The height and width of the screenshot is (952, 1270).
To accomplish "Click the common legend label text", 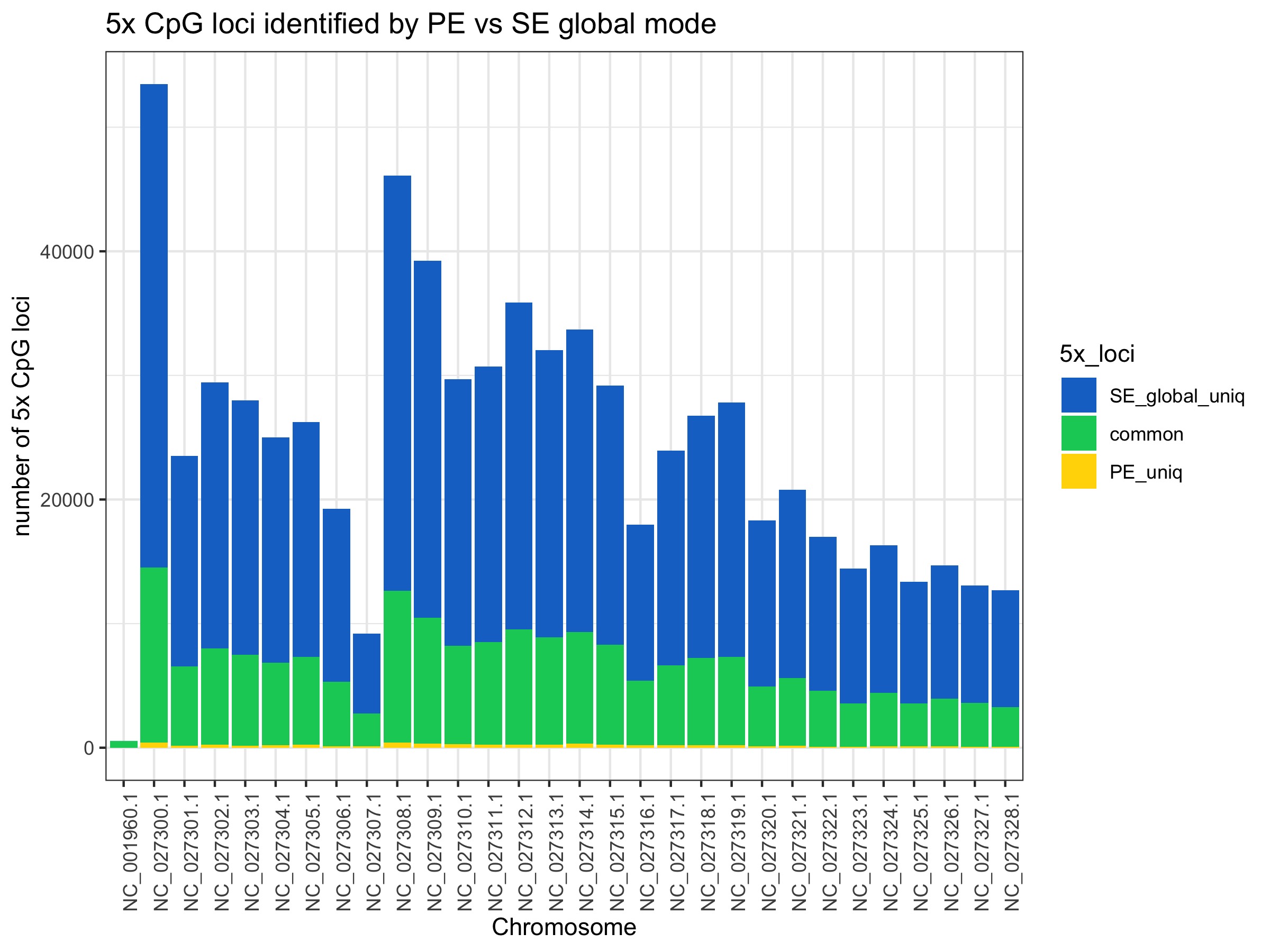I will (x=1146, y=434).
